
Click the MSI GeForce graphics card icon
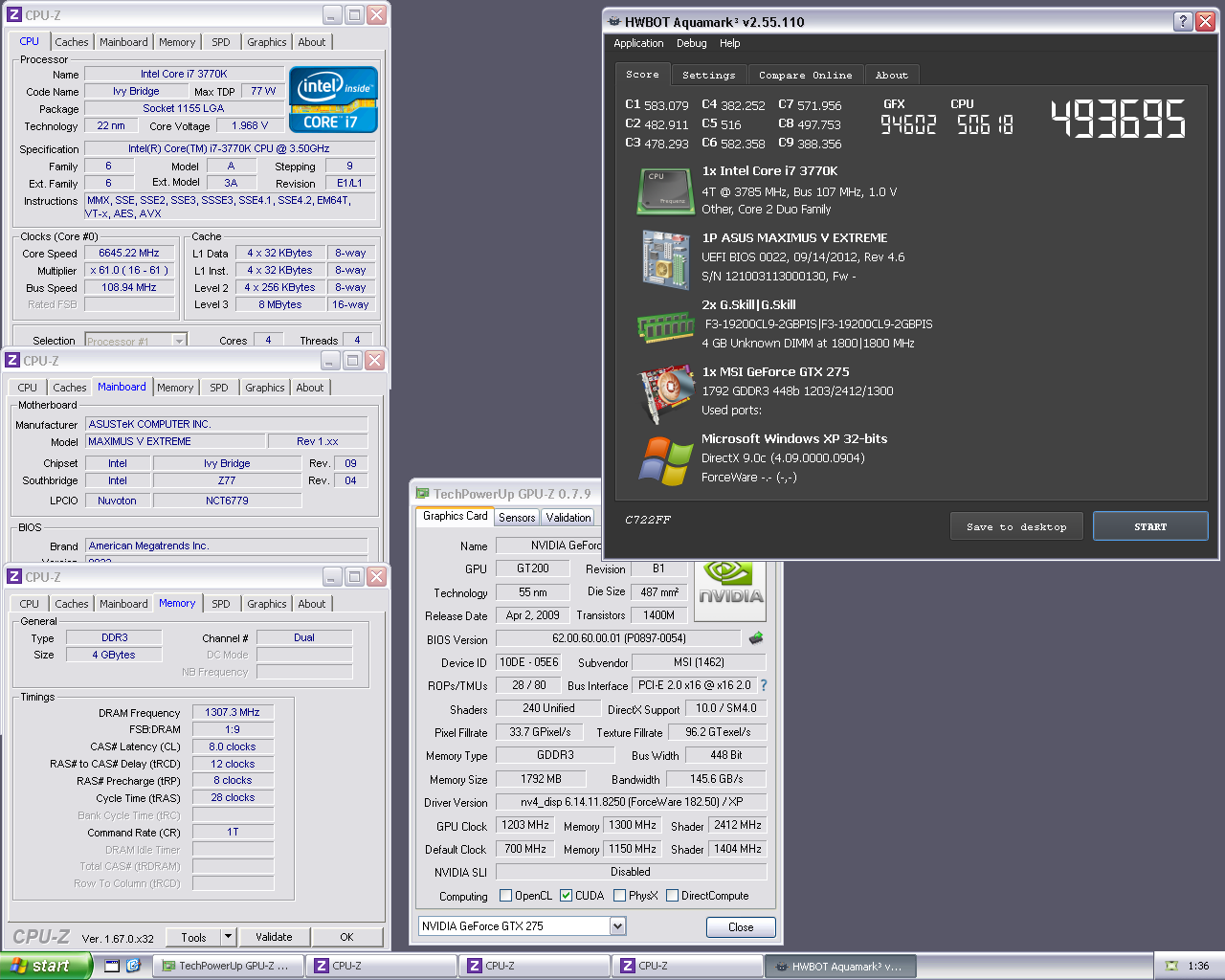(665, 392)
